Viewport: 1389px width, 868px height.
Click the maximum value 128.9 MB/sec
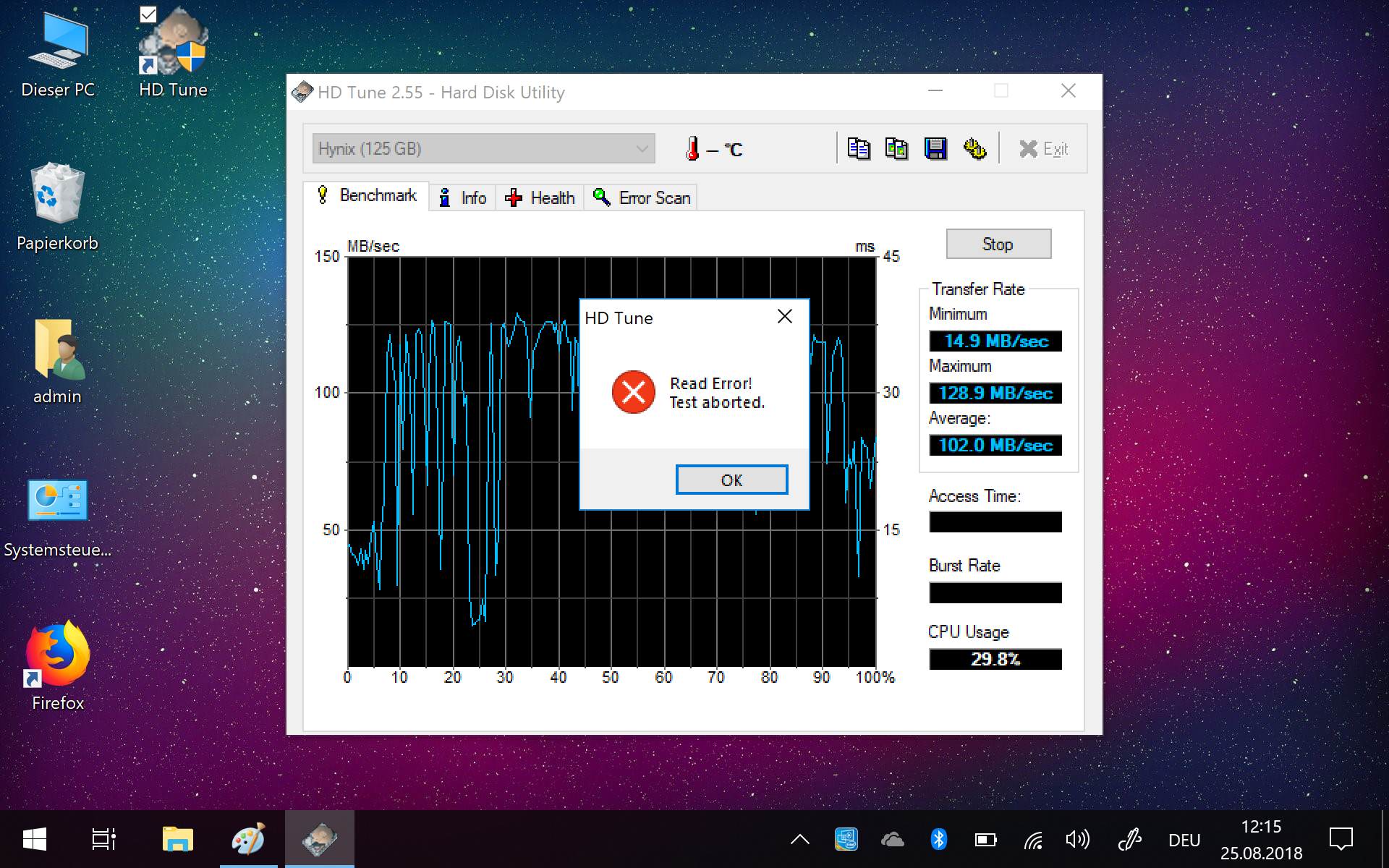click(995, 393)
